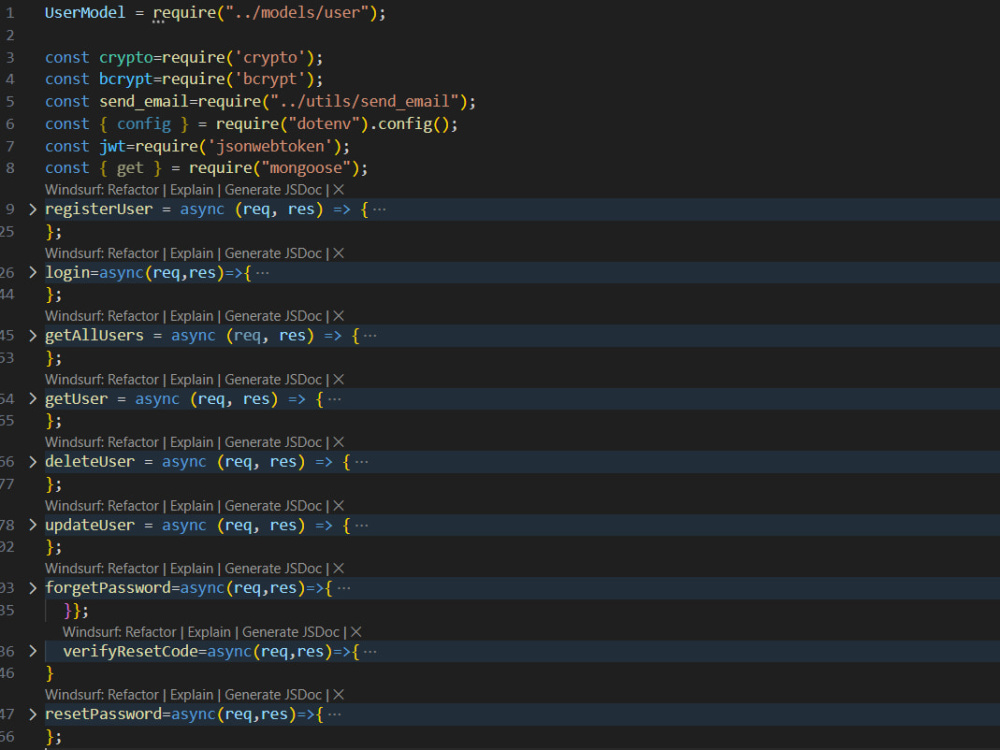Expand the verifyResetCode function fold
The height and width of the screenshot is (750, 1000).
(x=33, y=651)
